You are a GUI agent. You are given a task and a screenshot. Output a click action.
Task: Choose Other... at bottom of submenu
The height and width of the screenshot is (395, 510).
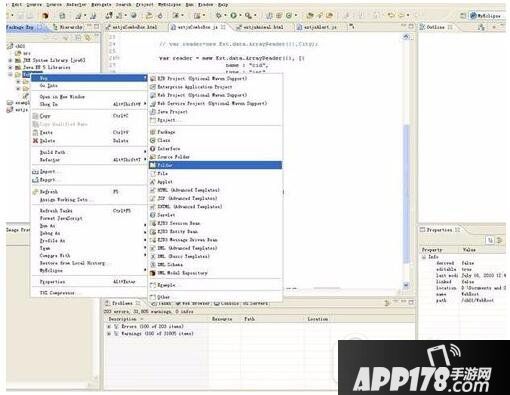[215, 297]
